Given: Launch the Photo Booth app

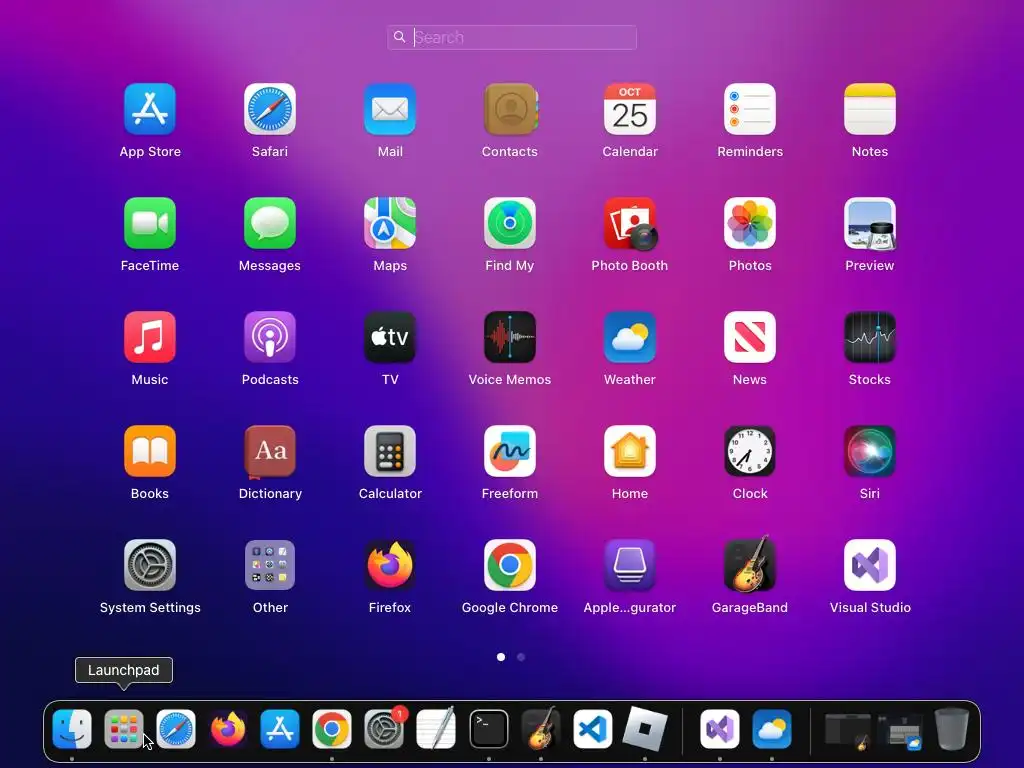Looking at the screenshot, I should 630,223.
